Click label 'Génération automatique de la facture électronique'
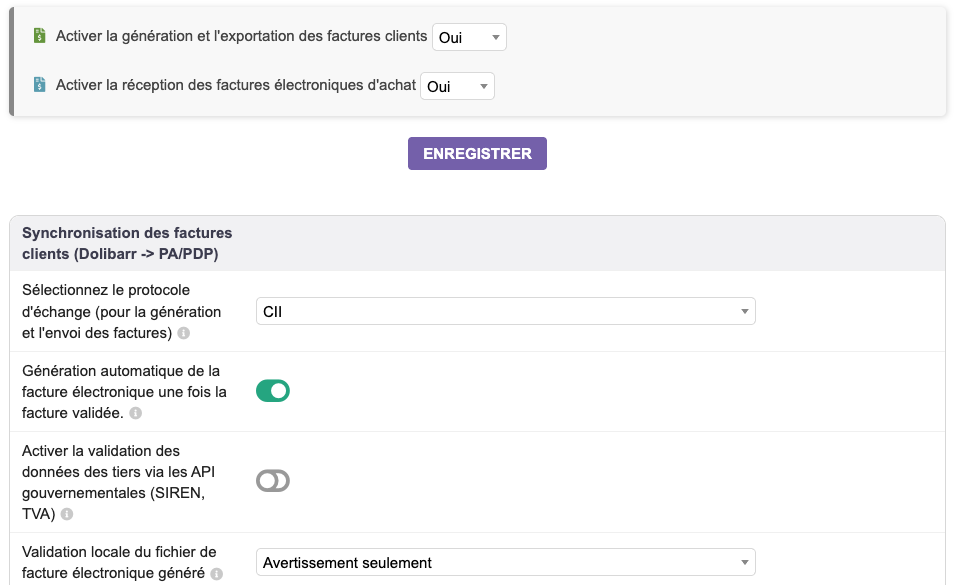 (x=124, y=392)
